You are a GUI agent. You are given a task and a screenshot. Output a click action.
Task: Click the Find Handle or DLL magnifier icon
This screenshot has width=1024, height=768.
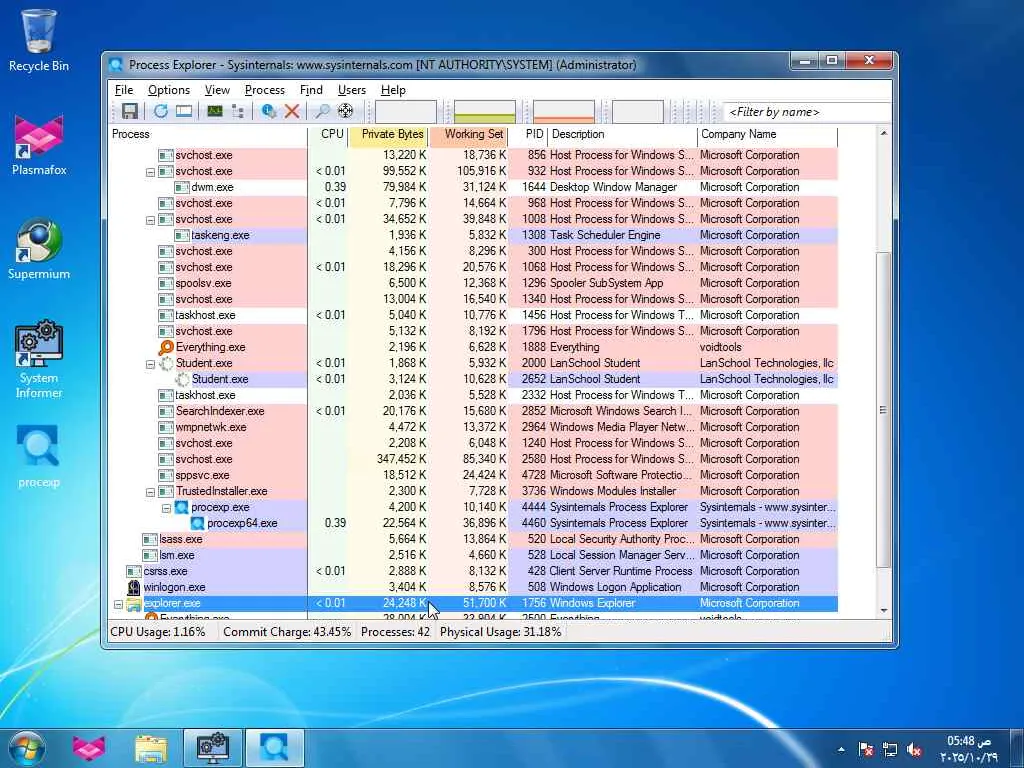coord(322,111)
